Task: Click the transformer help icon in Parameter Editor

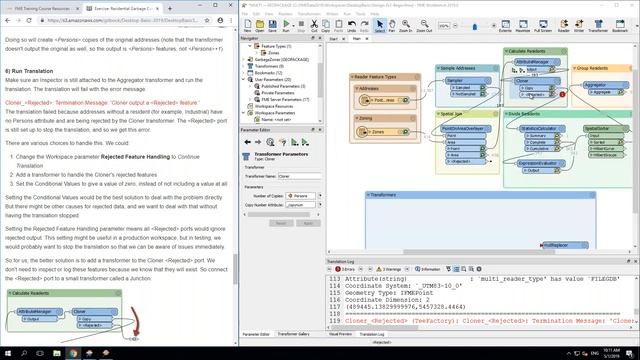Action: (282, 142)
